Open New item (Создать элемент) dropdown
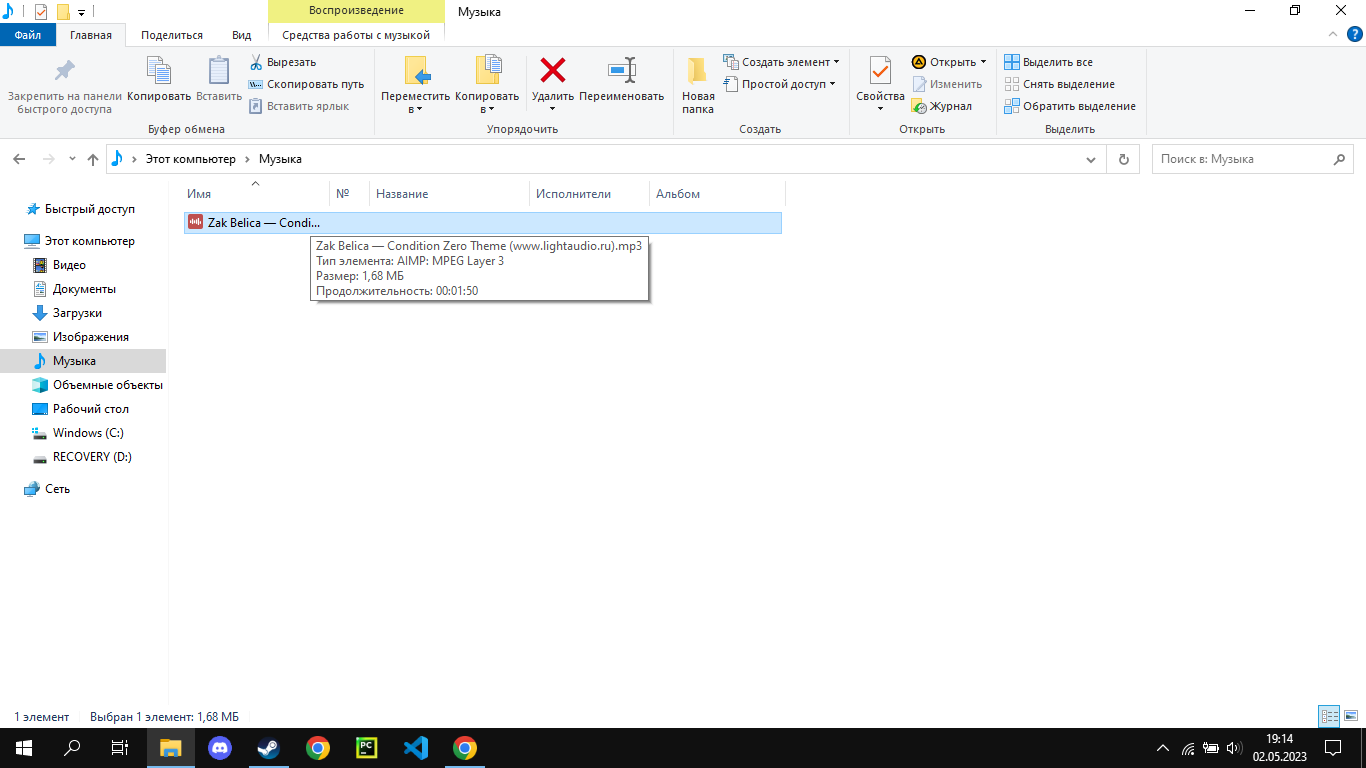Viewport: 1366px width, 768px height. [x=781, y=62]
